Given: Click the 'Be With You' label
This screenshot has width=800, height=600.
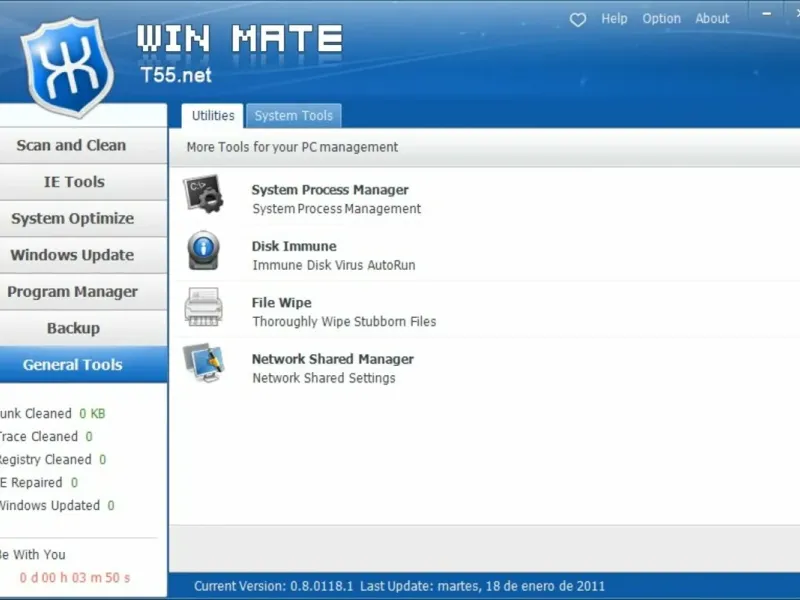Looking at the screenshot, I should pos(33,555).
